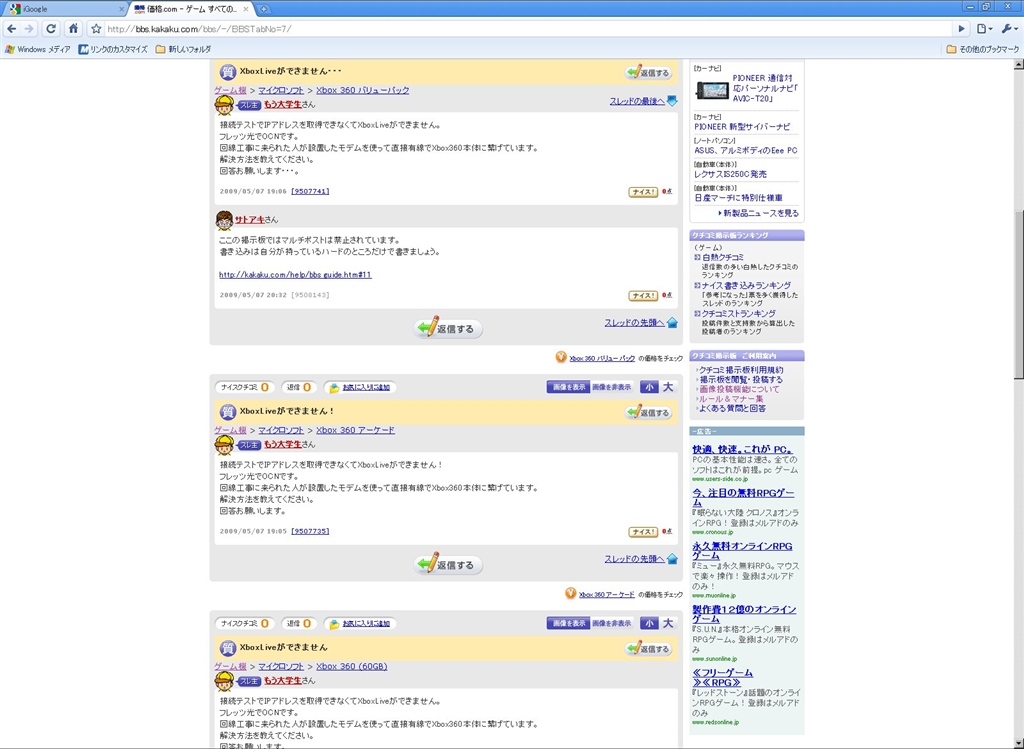
Task: Open the Windows メディア bookmark
Action: click(38, 49)
